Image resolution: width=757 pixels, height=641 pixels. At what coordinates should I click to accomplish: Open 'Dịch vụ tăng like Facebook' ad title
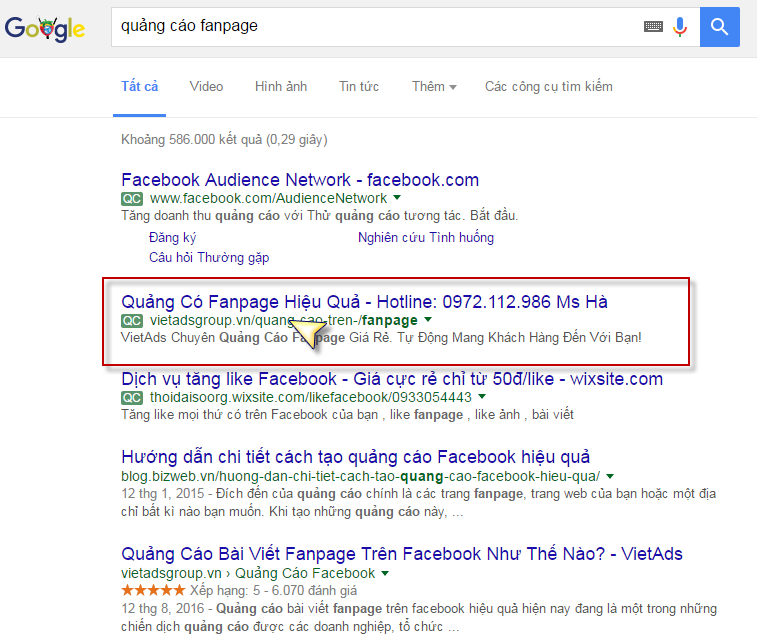coord(392,379)
